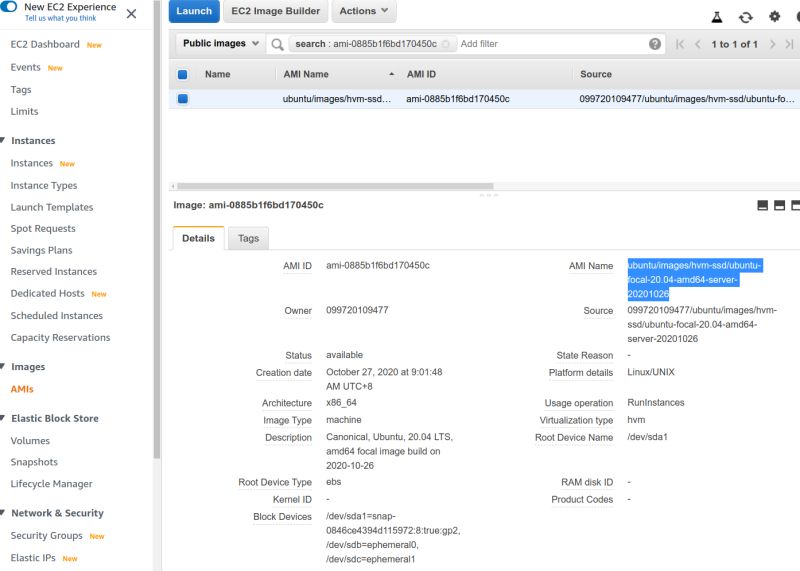This screenshot has height=571, width=800.
Task: Go to first page of results
Action: (680, 44)
